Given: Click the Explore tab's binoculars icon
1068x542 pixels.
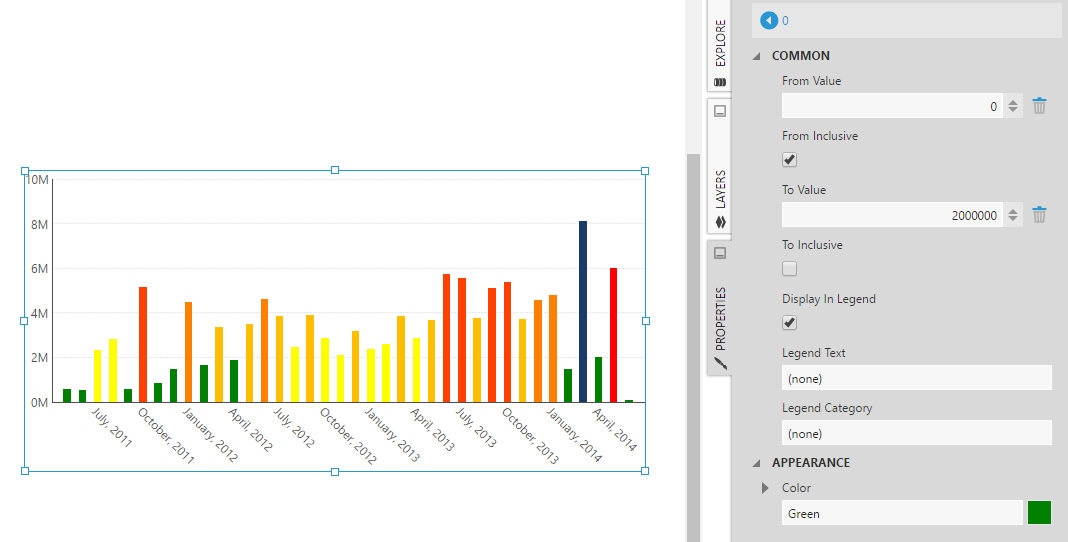Looking at the screenshot, I should [719, 82].
